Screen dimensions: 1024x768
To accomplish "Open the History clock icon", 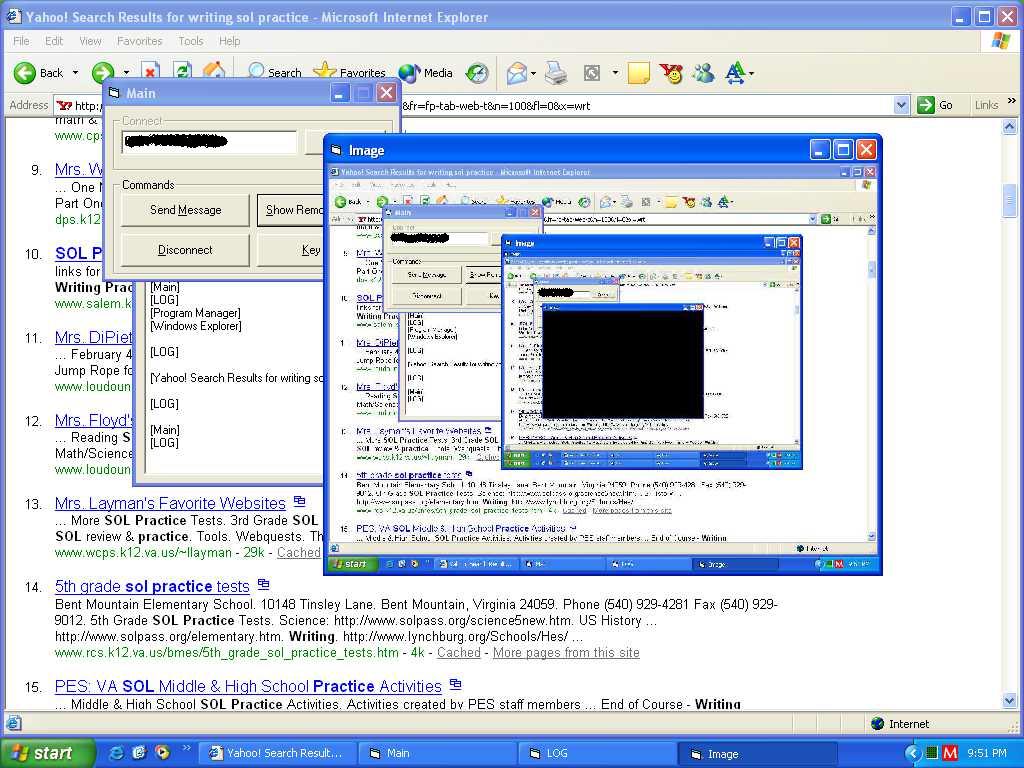I will (x=477, y=73).
